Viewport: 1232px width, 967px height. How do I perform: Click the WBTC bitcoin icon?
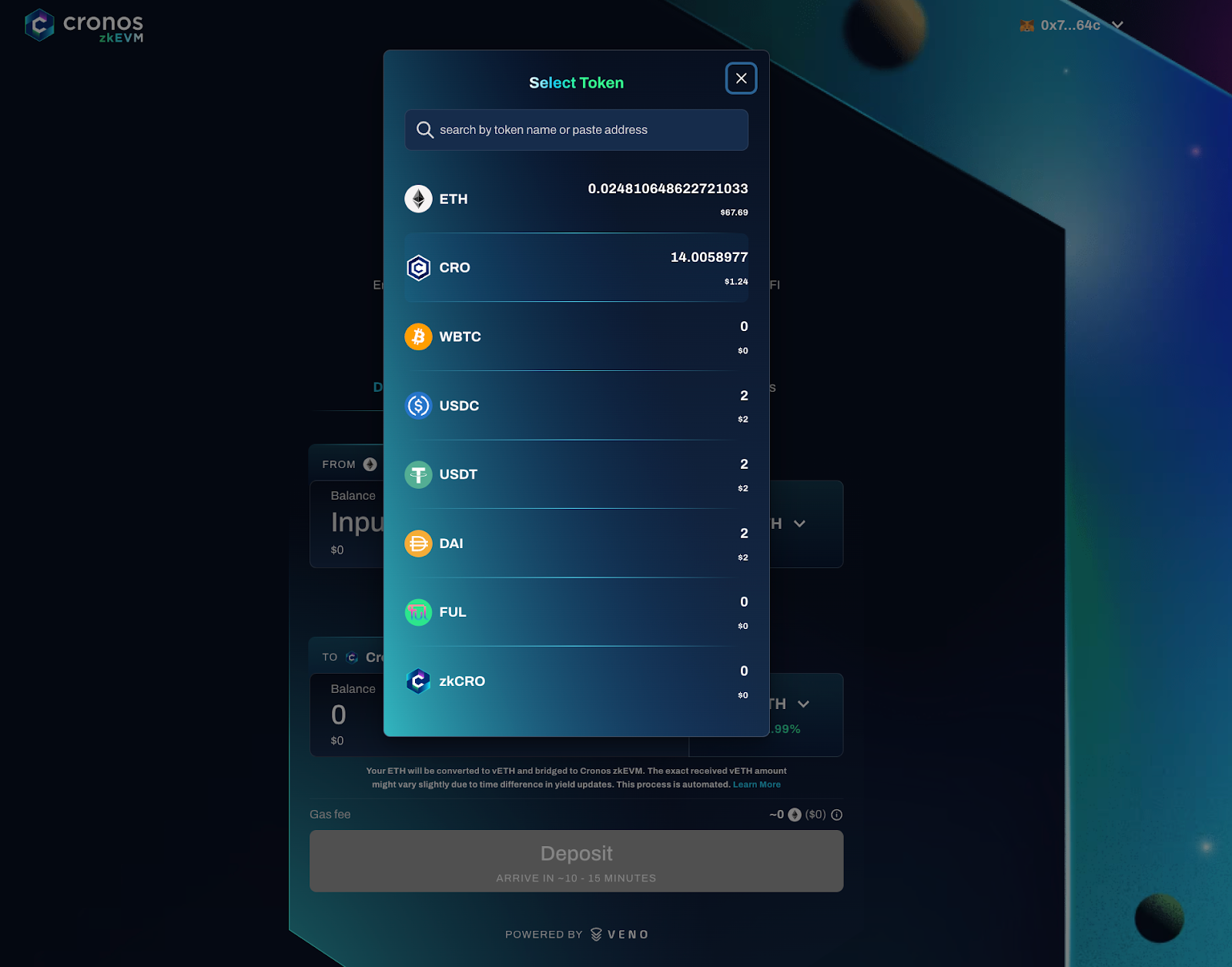[x=418, y=336]
